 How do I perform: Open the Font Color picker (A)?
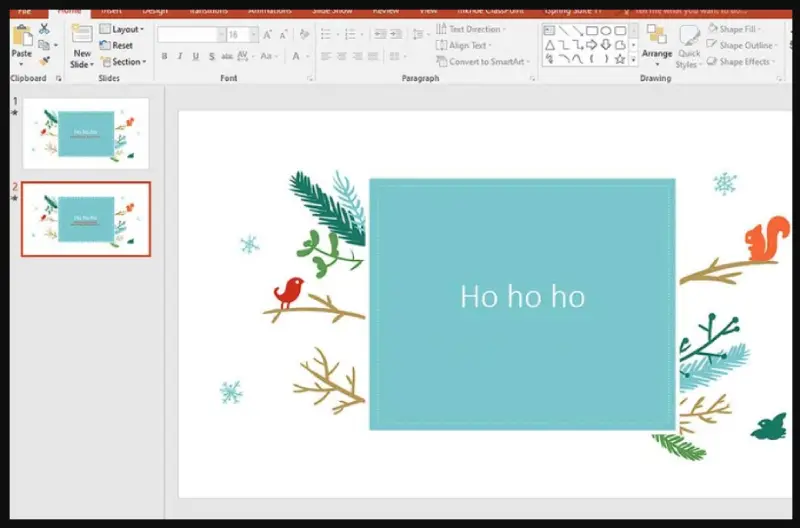(x=300, y=56)
